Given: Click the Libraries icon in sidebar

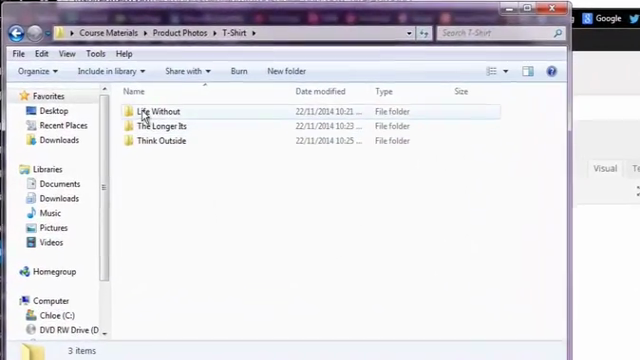Looking at the screenshot, I should tap(24, 169).
